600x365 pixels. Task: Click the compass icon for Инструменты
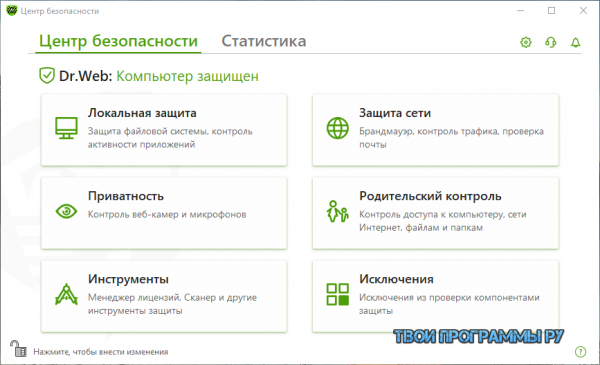point(66,294)
